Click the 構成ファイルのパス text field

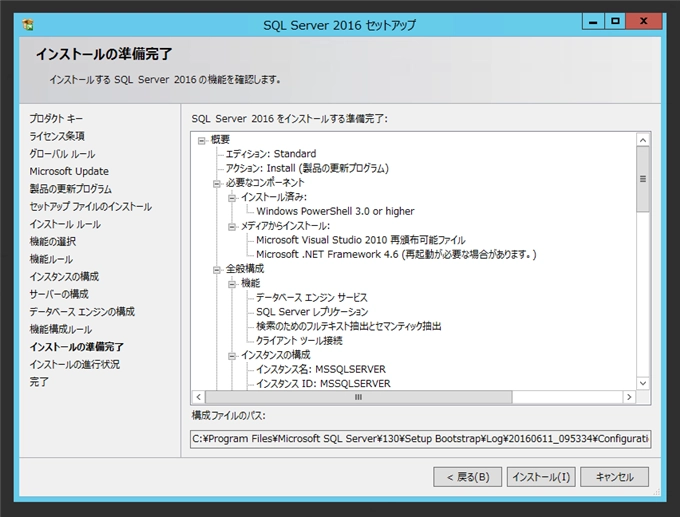(421, 439)
